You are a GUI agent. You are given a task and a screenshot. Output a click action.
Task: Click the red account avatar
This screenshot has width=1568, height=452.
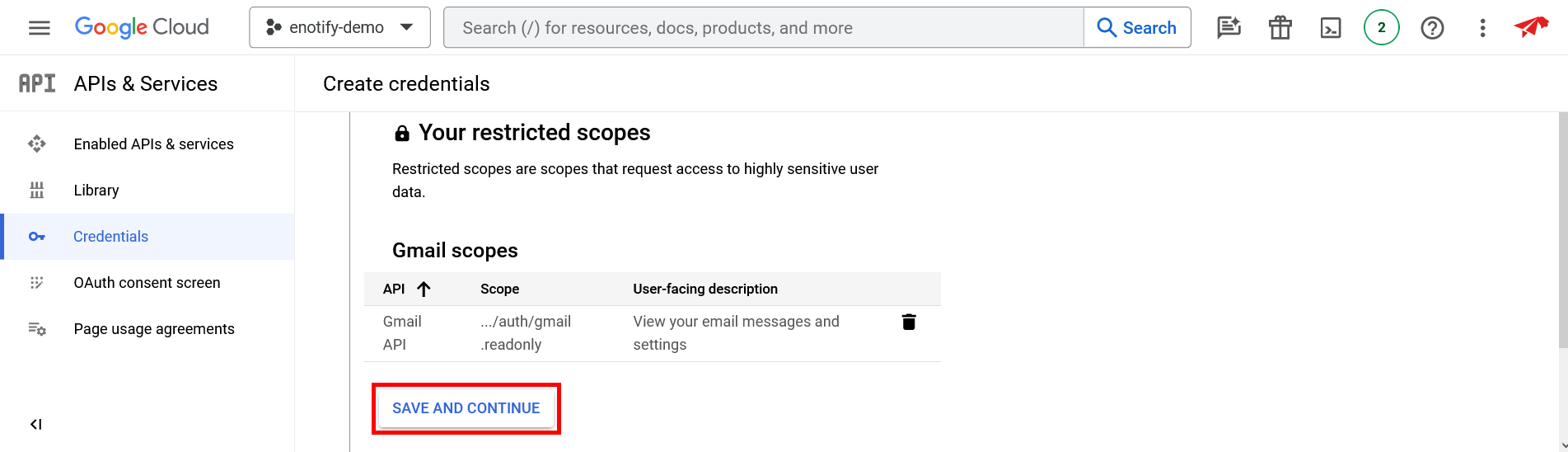tap(1531, 27)
